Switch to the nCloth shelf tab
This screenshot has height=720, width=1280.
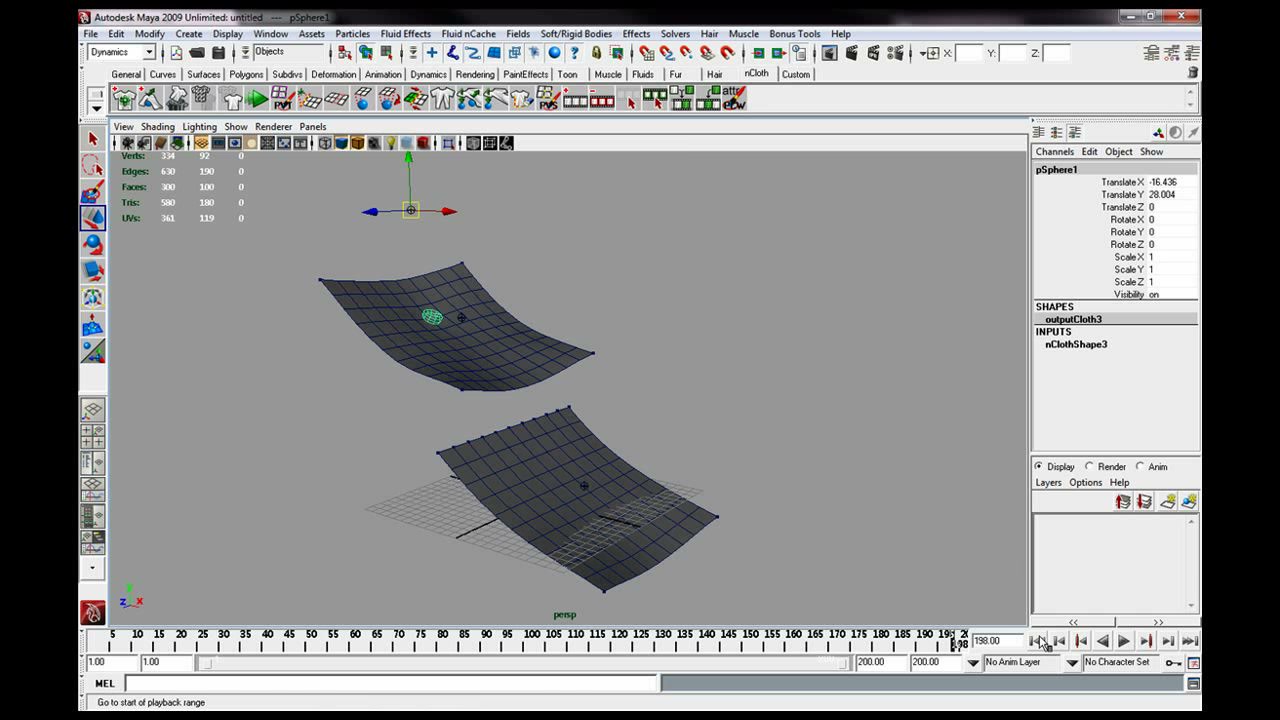(757, 73)
